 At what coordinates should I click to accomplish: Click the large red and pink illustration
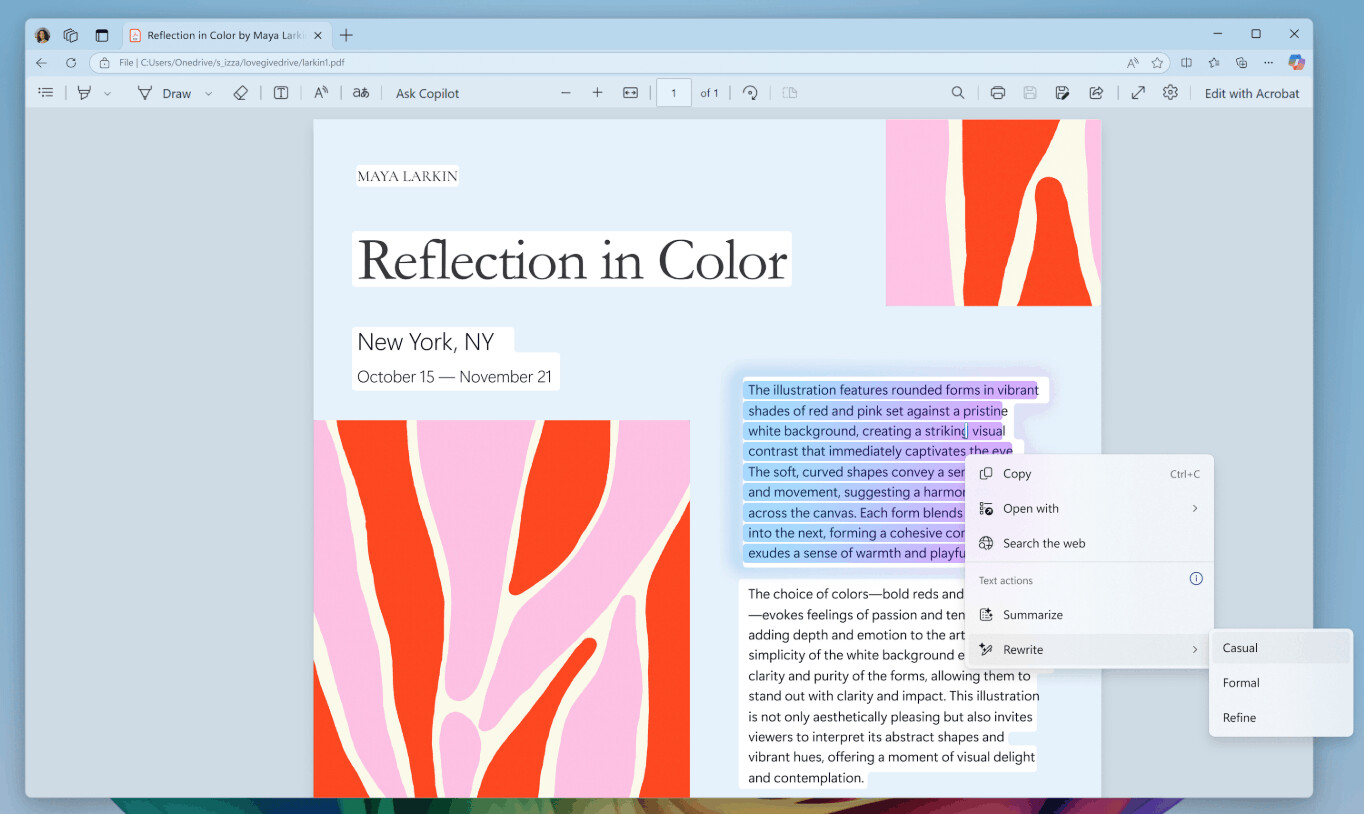tap(502, 609)
